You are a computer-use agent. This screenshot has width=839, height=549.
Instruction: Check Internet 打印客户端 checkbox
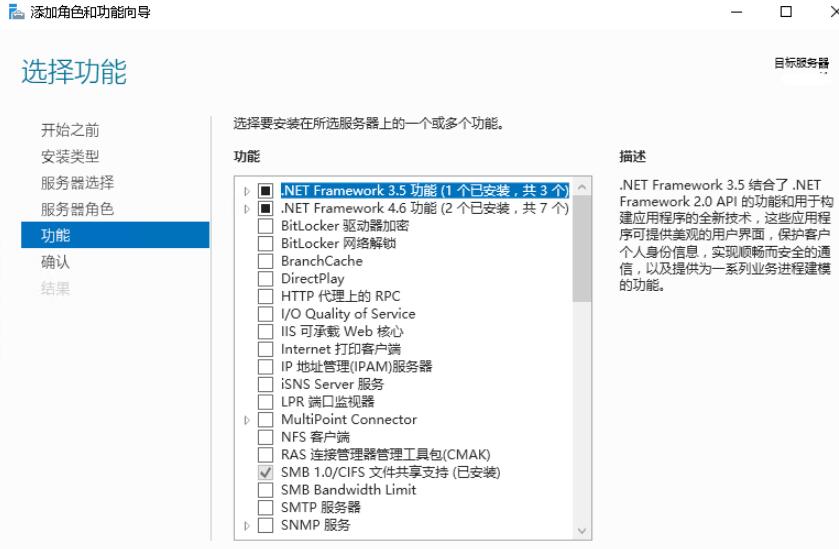click(265, 349)
